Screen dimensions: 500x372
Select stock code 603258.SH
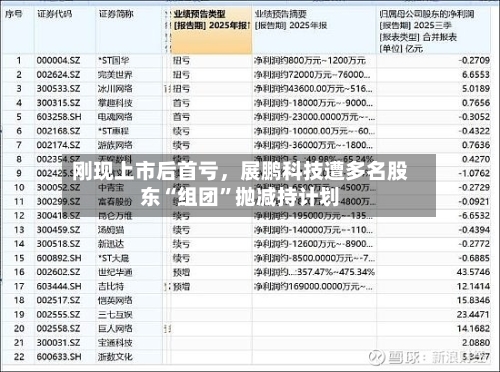59,117
